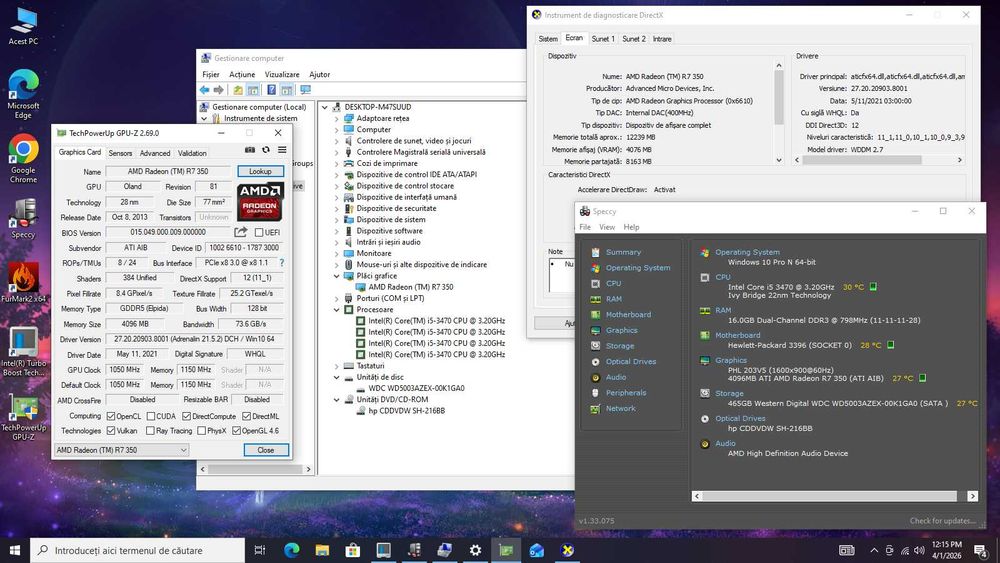Open Microsoft Edge desktop shortcut
Screen dimensions: 1000x563
click(24, 94)
